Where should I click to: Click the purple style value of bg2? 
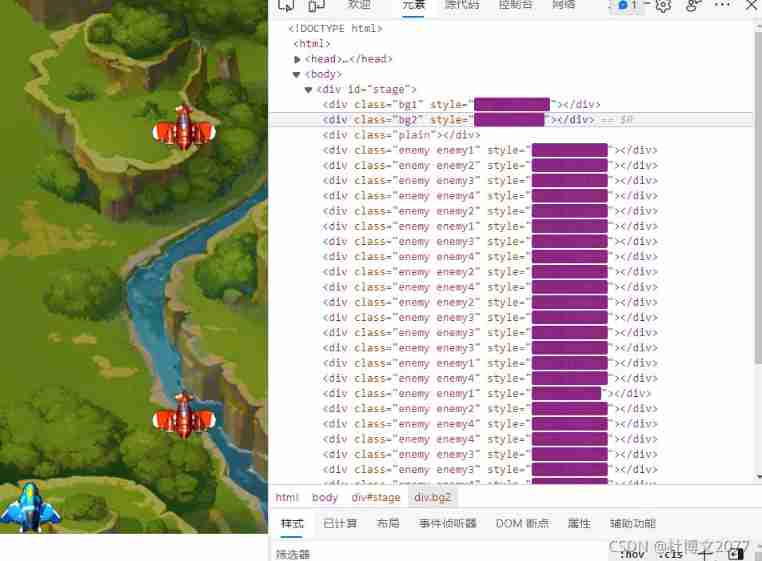click(x=509, y=120)
